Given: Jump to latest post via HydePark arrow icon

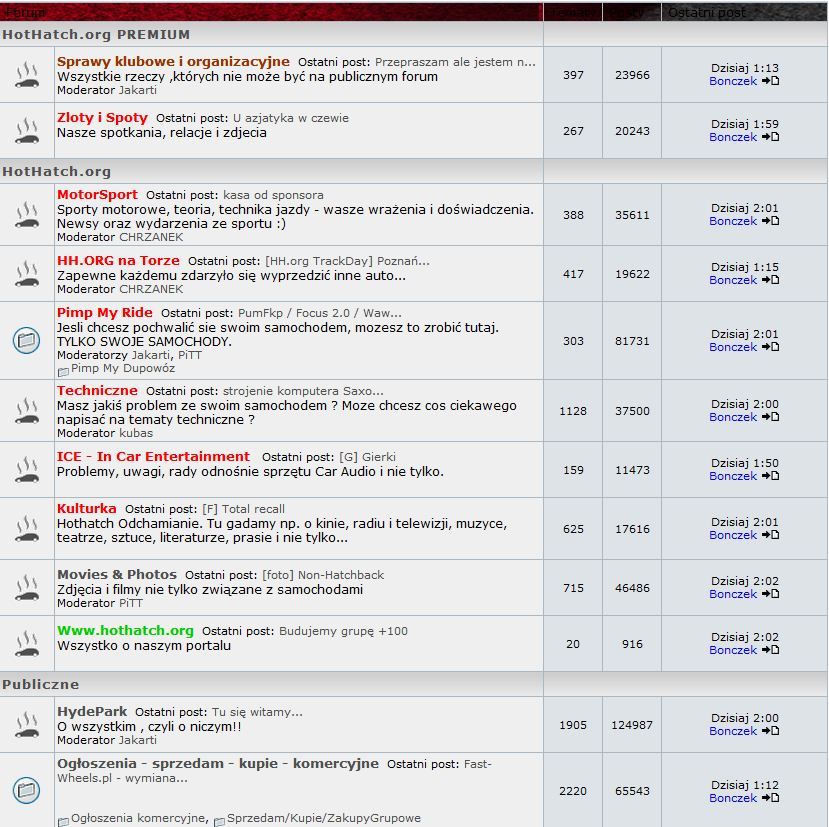Looking at the screenshot, I should coord(770,731).
